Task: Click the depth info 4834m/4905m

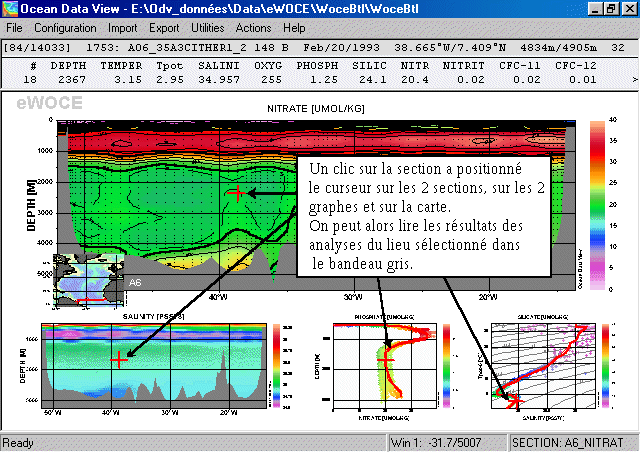Action: tap(558, 48)
